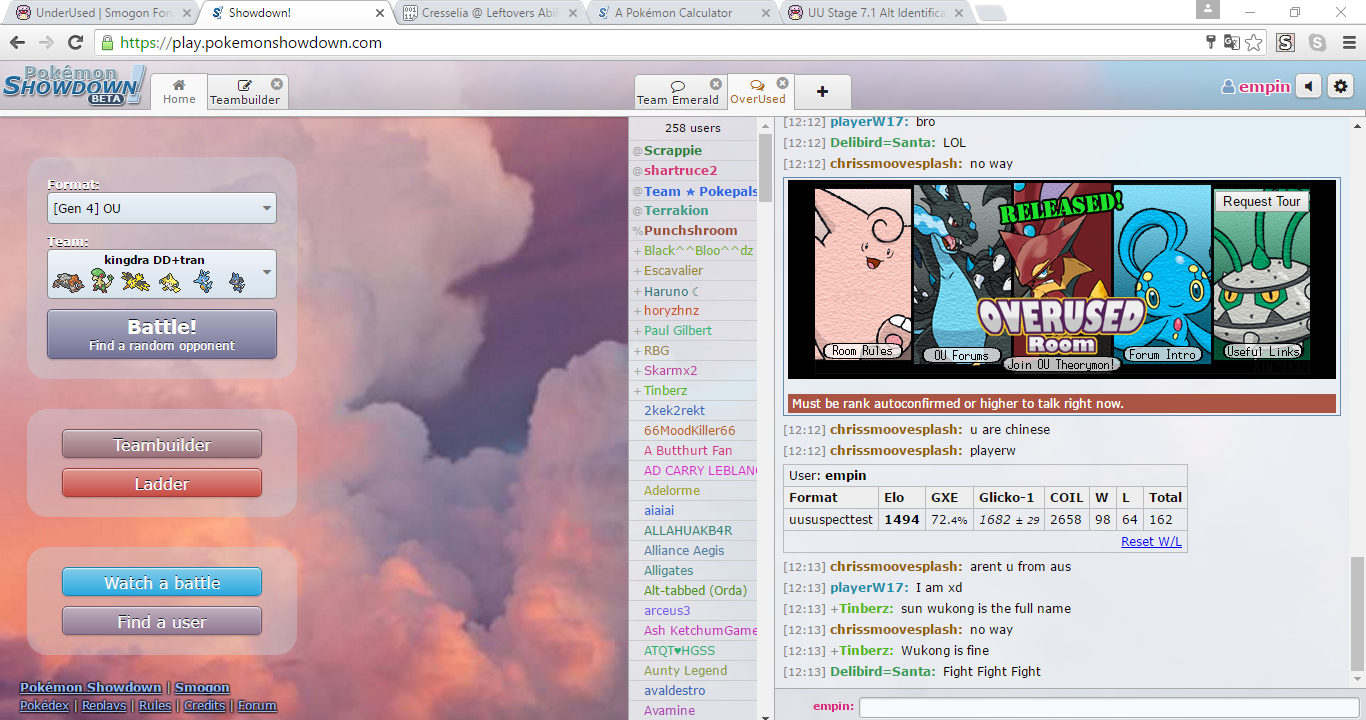Screen dimensions: 1366x720
Task: Click Find a user
Action: point(162,621)
